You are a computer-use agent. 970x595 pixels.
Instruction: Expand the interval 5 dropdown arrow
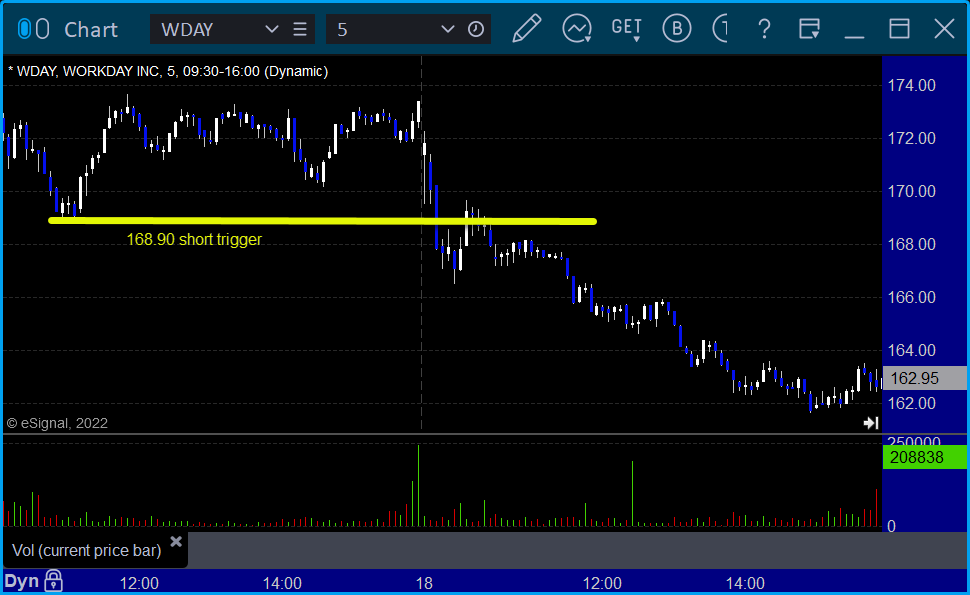coord(447,29)
